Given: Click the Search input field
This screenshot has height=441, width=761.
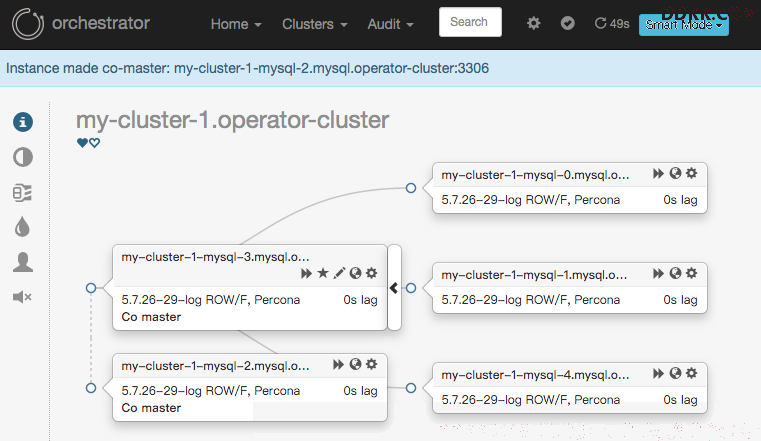Looking at the screenshot, I should point(470,22).
